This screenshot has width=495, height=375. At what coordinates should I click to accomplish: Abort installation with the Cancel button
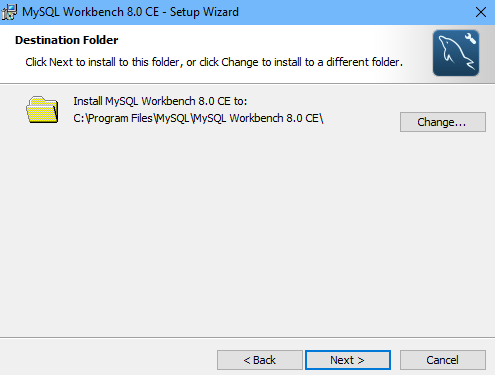[x=443, y=360]
